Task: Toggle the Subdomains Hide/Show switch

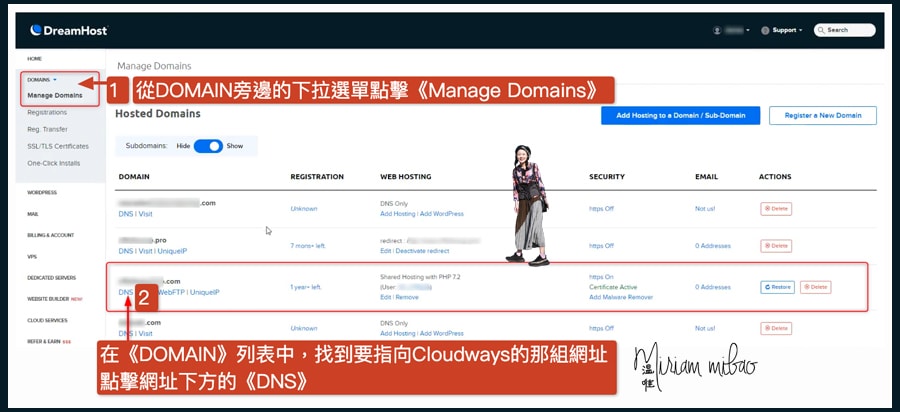Action: (208, 146)
